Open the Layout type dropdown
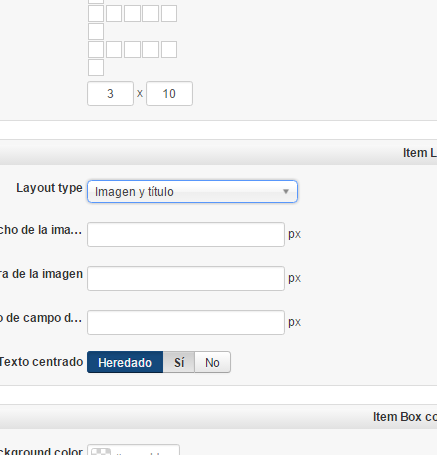This screenshot has width=437, height=455. (192, 192)
